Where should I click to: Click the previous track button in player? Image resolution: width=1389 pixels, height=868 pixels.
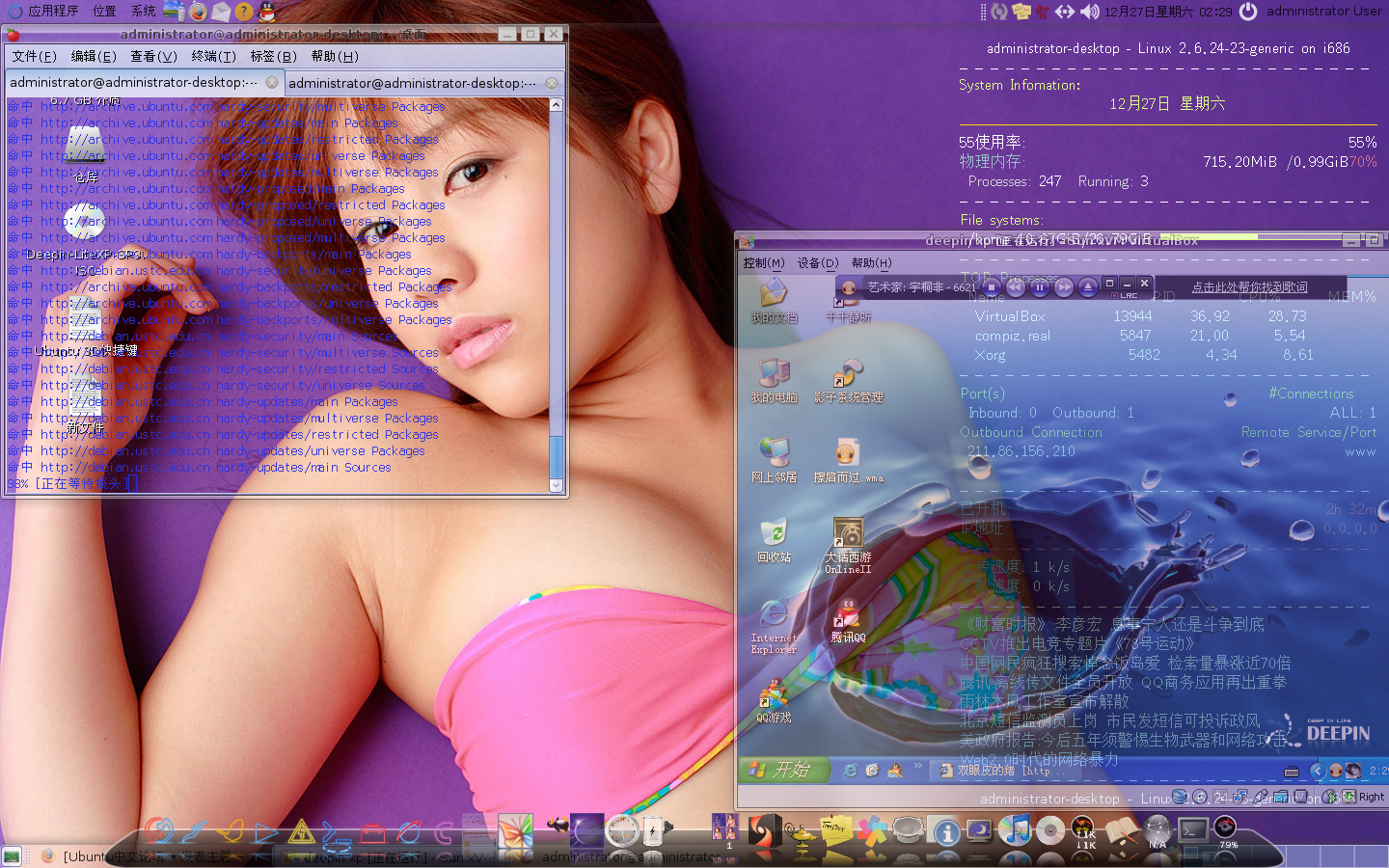coord(1016,286)
